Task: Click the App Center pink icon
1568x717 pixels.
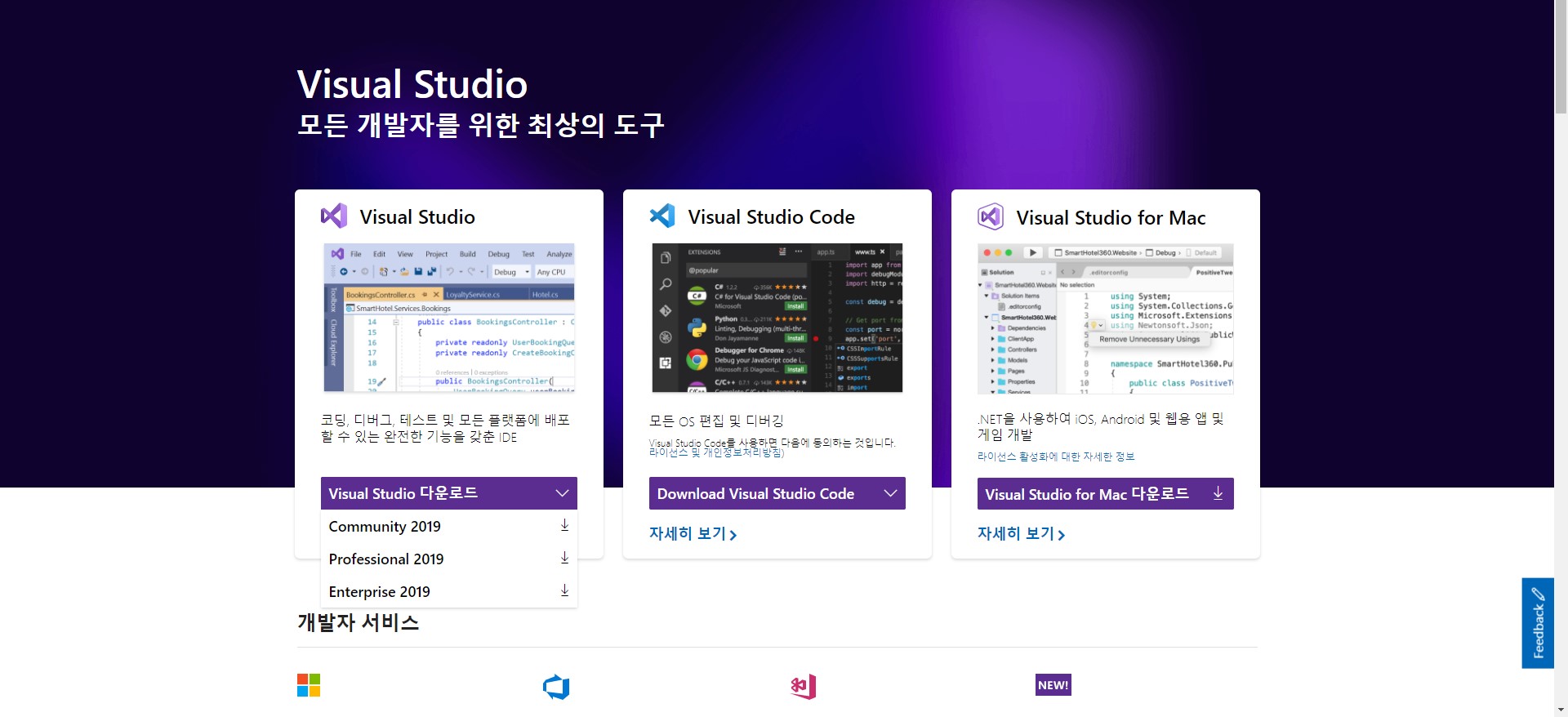Action: pos(804,687)
